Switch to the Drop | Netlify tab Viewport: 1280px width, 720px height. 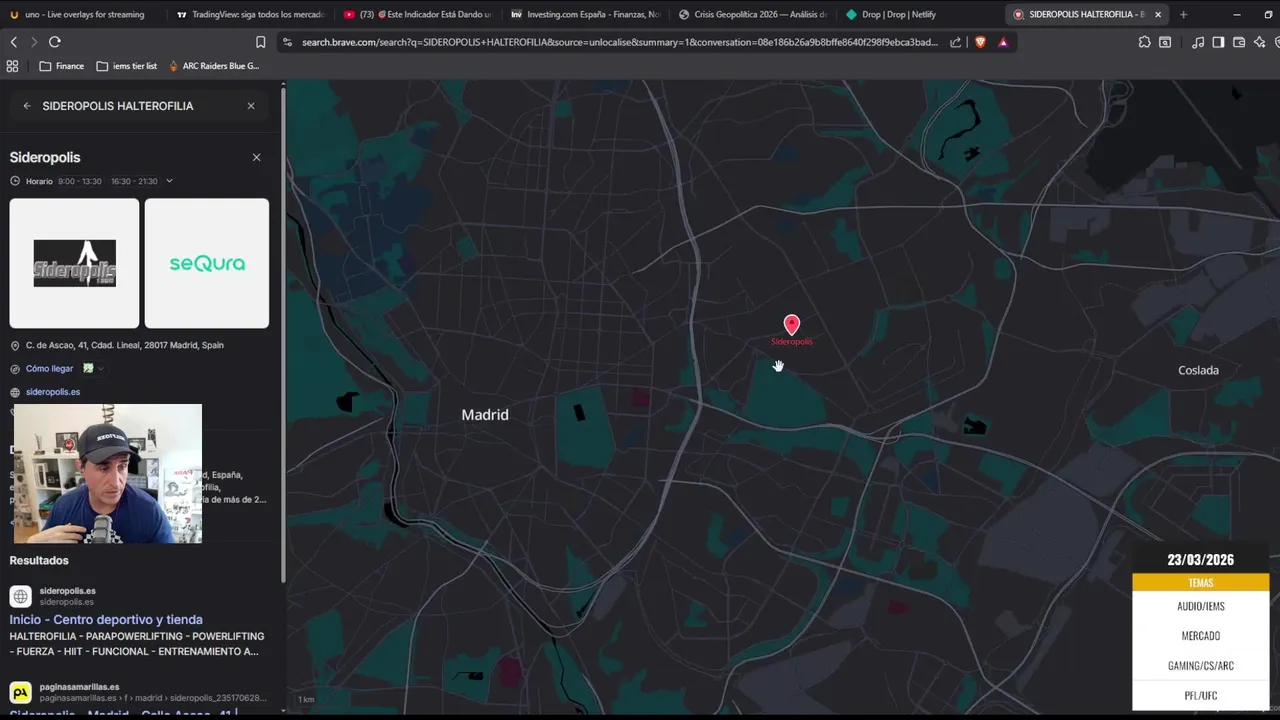921,14
